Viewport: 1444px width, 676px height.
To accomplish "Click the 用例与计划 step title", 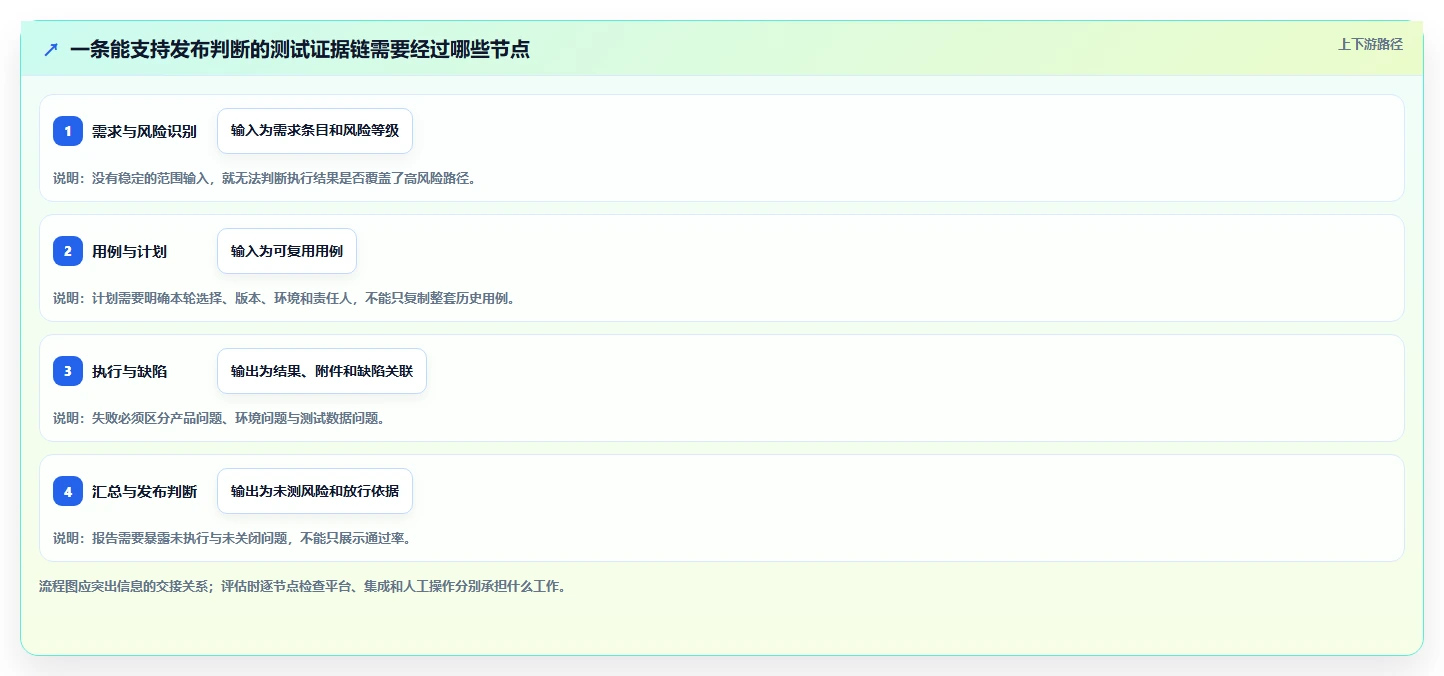I will 129,251.
